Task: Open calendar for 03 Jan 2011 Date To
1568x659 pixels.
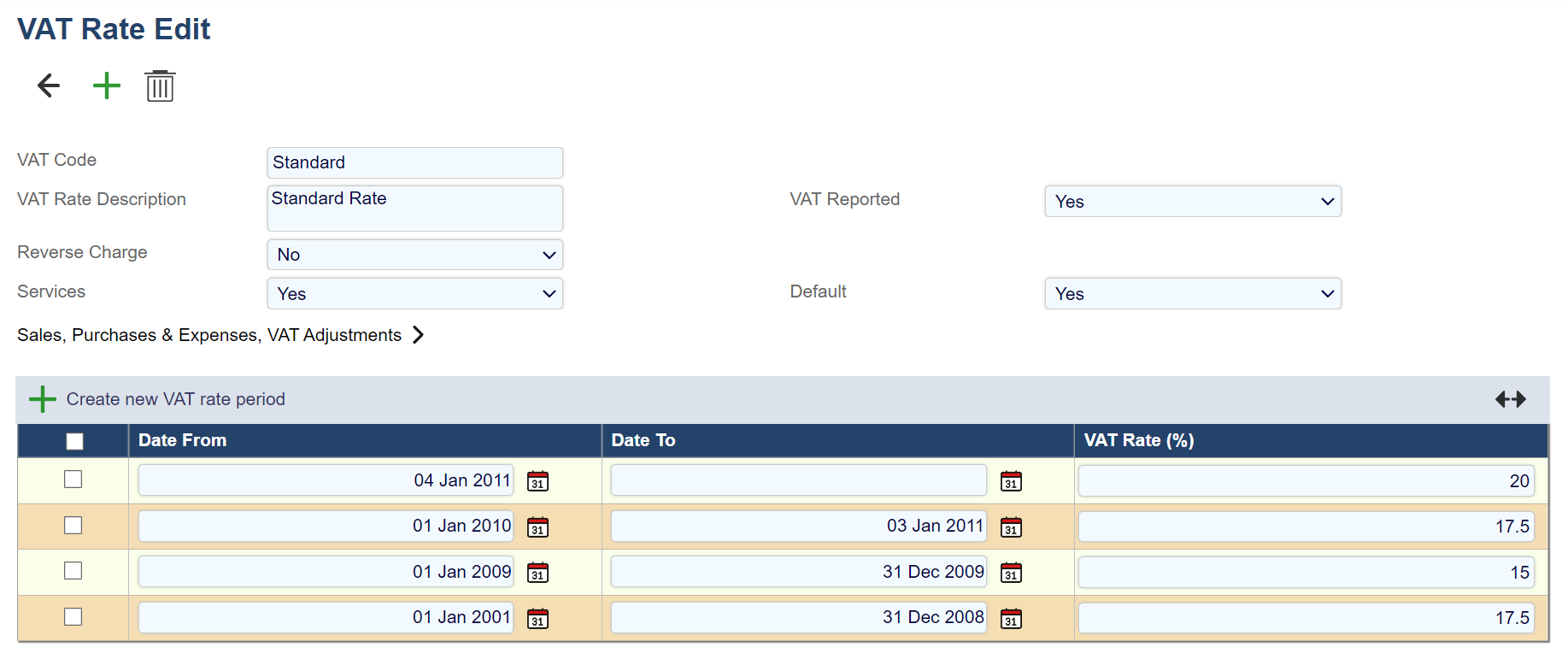Action: pyautogui.click(x=1011, y=527)
